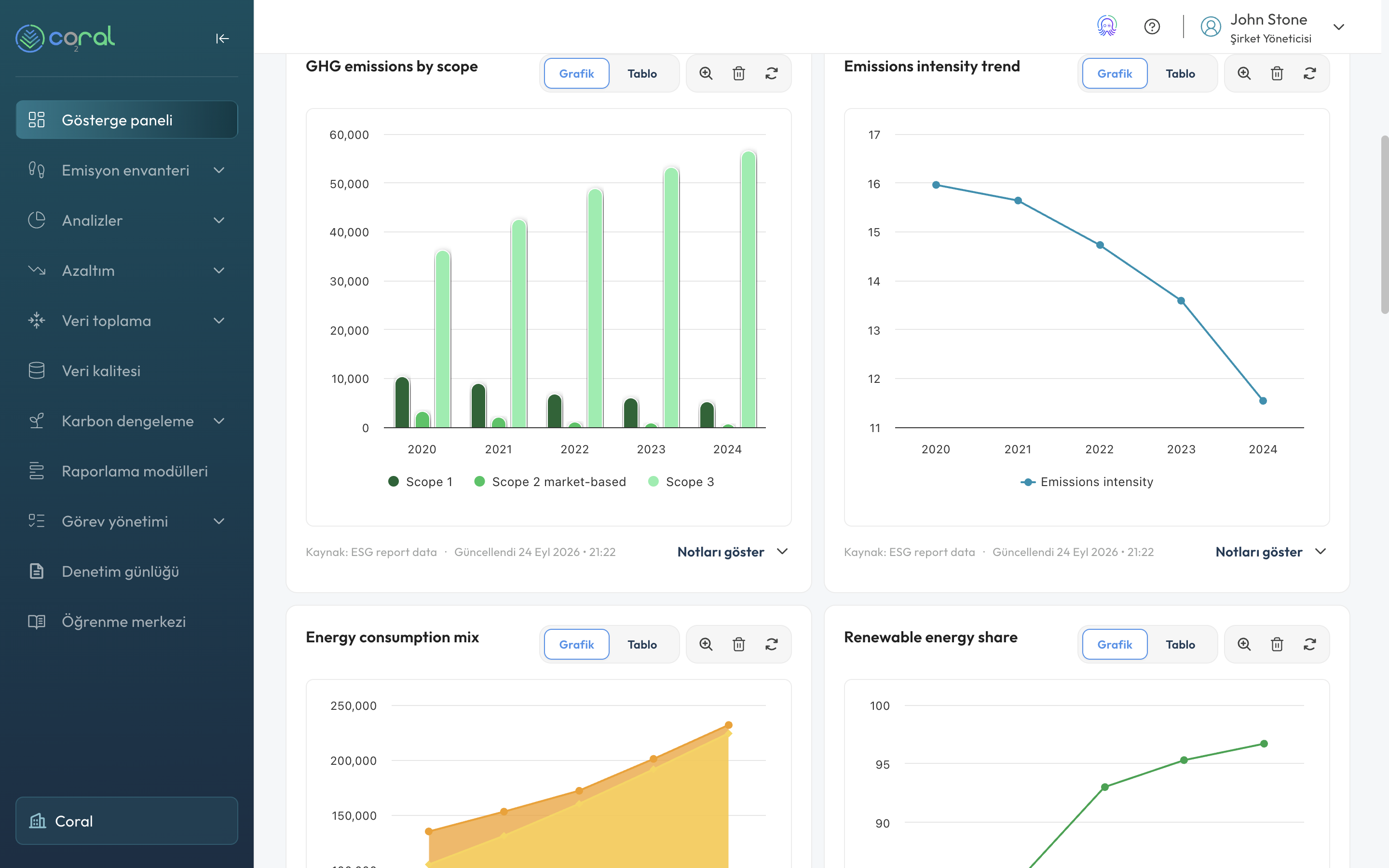Open the AI assistant octopus icon
This screenshot has width=1389, height=868.
1106,27
